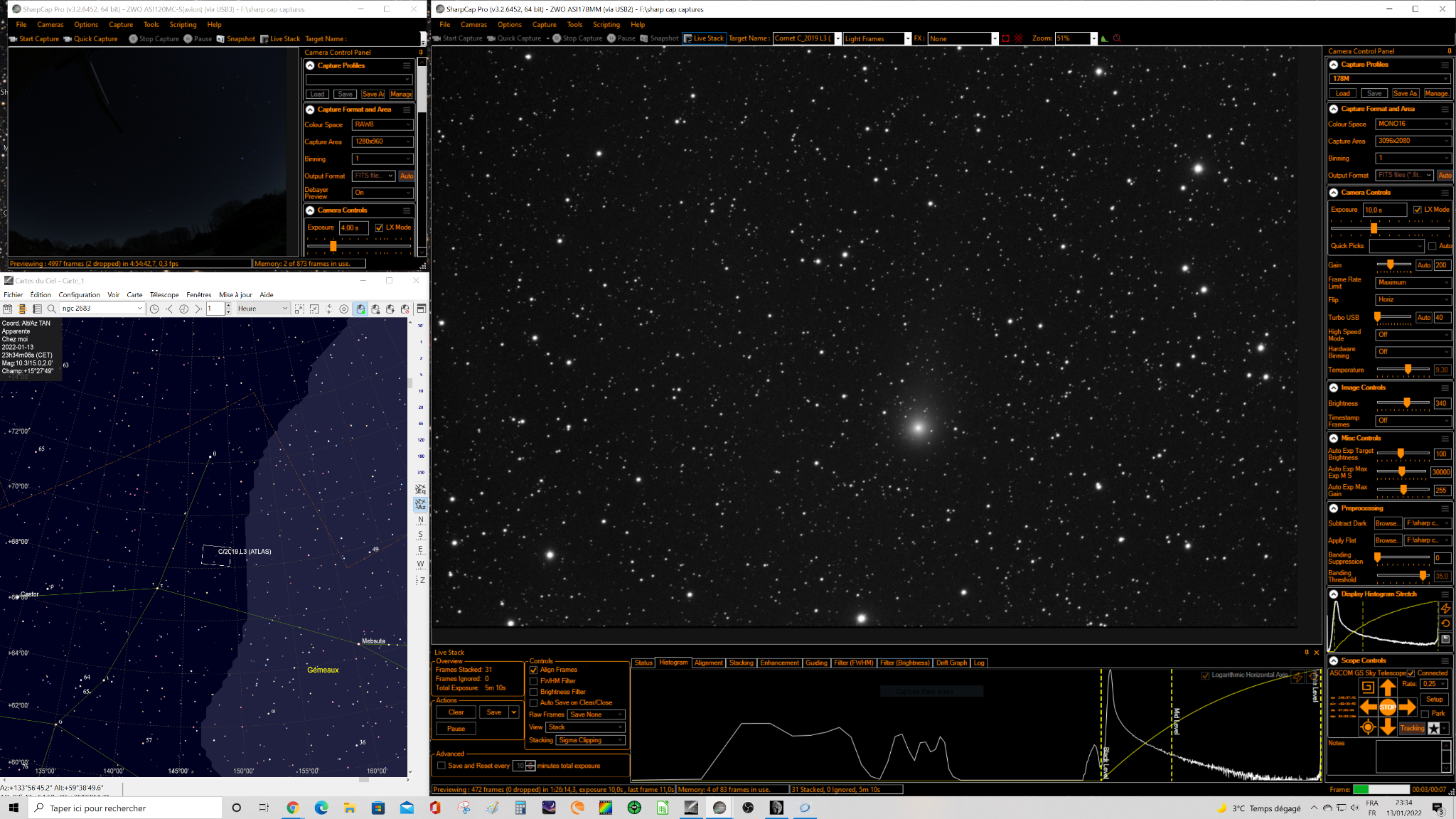Click the Setup button in Scope Controls
Screen dimensions: 1456x819
[x=1434, y=700]
